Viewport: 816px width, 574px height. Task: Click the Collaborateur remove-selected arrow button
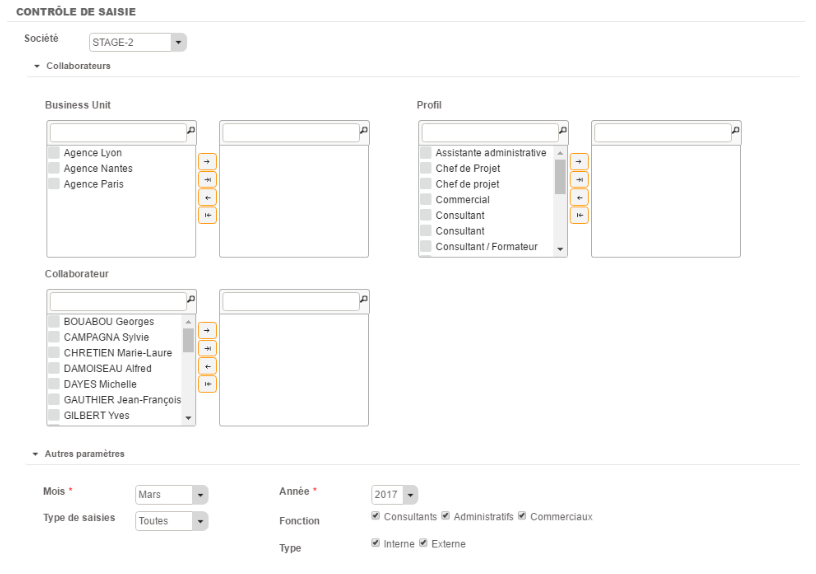click(207, 366)
